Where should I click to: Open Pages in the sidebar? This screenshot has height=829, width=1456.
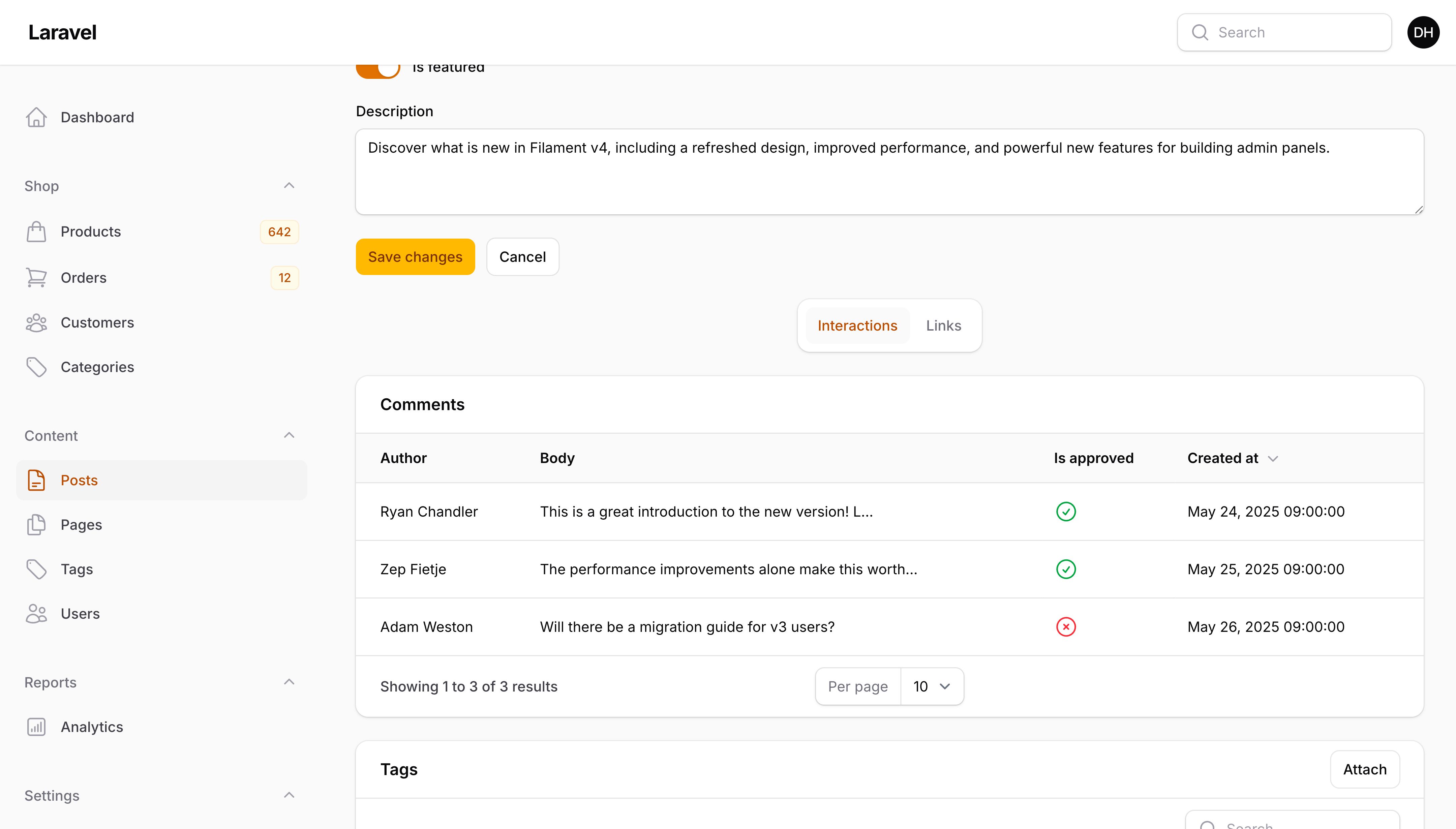tap(162, 524)
